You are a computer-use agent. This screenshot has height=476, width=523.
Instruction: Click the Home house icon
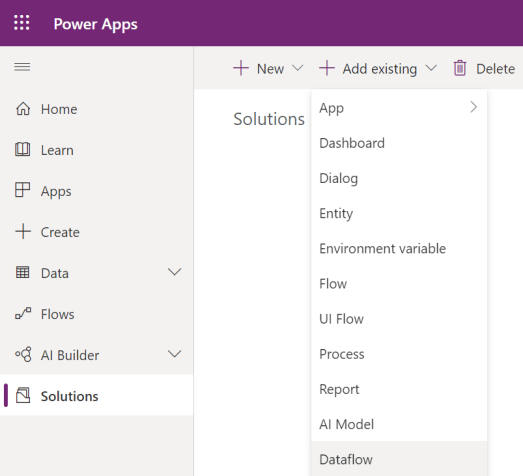click(23, 109)
